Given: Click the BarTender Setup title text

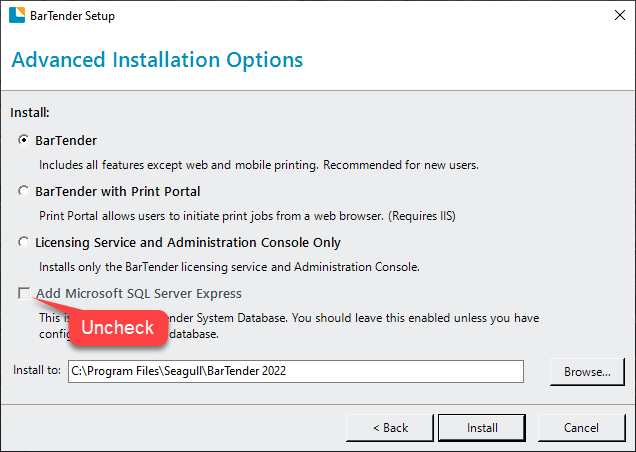Looking at the screenshot, I should (72, 16).
